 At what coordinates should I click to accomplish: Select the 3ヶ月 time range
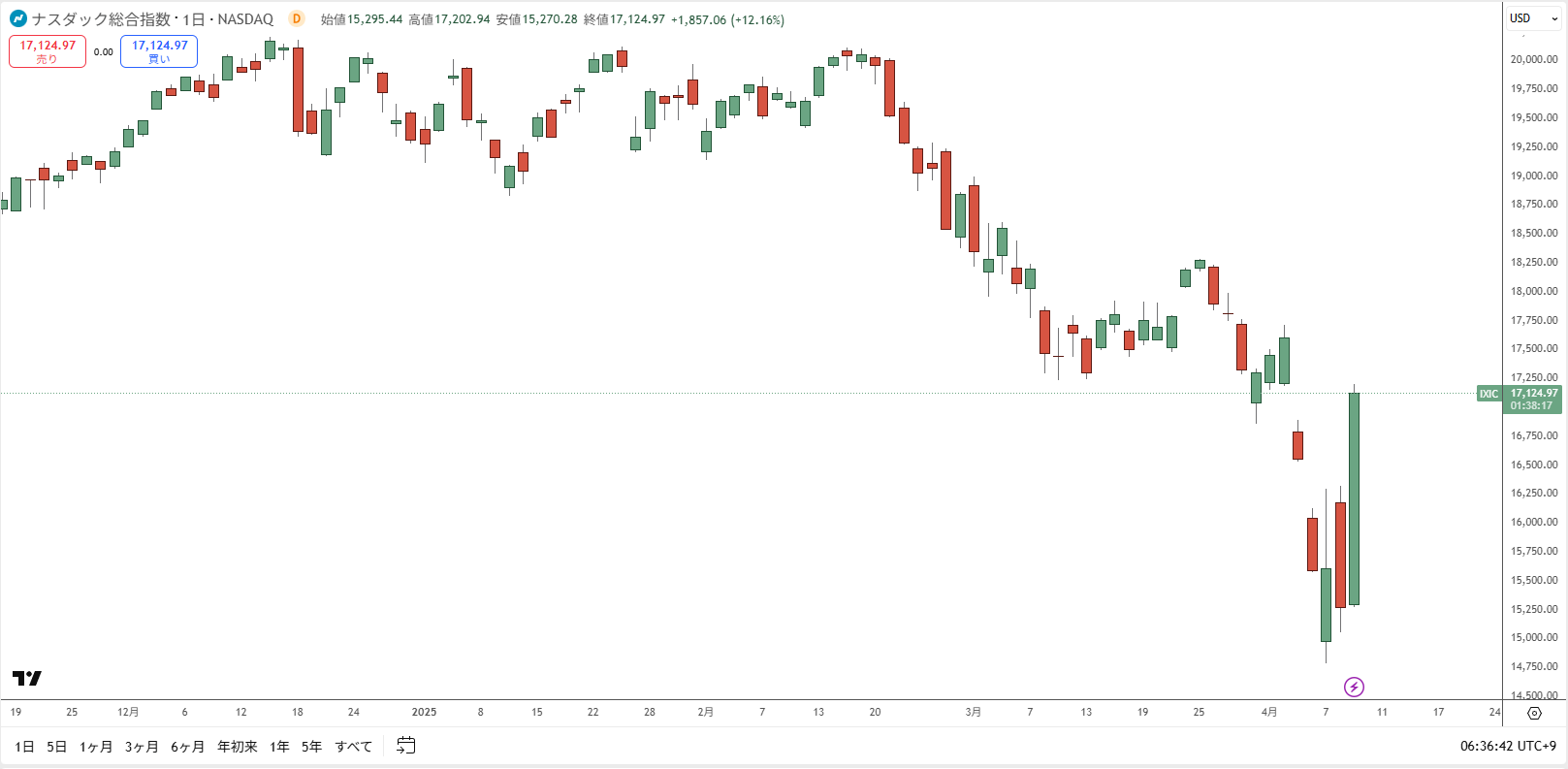142,747
